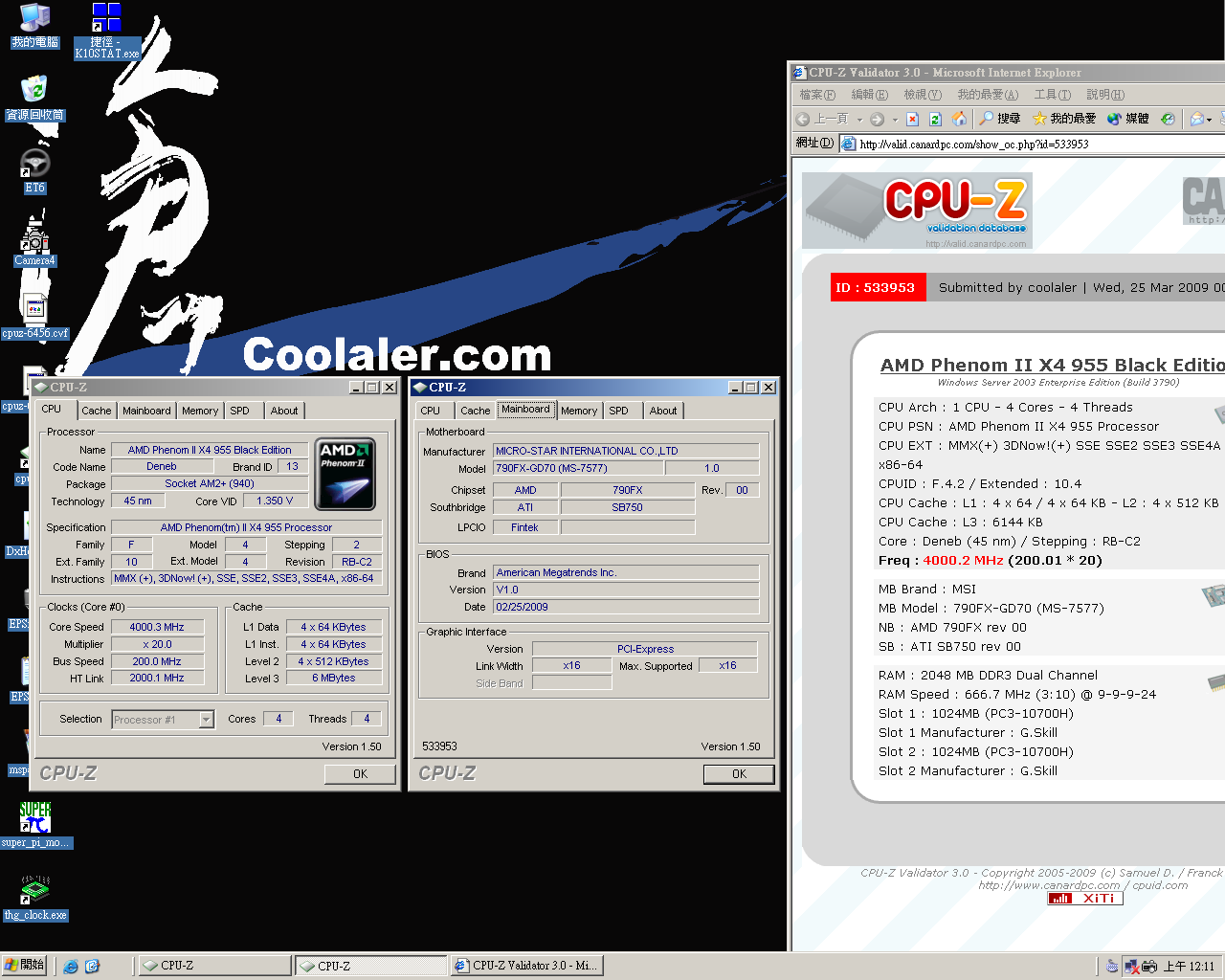The height and width of the screenshot is (980, 1225).
Task: Switch to Mainboard tab in left CPU-Z window
Action: click(x=146, y=411)
